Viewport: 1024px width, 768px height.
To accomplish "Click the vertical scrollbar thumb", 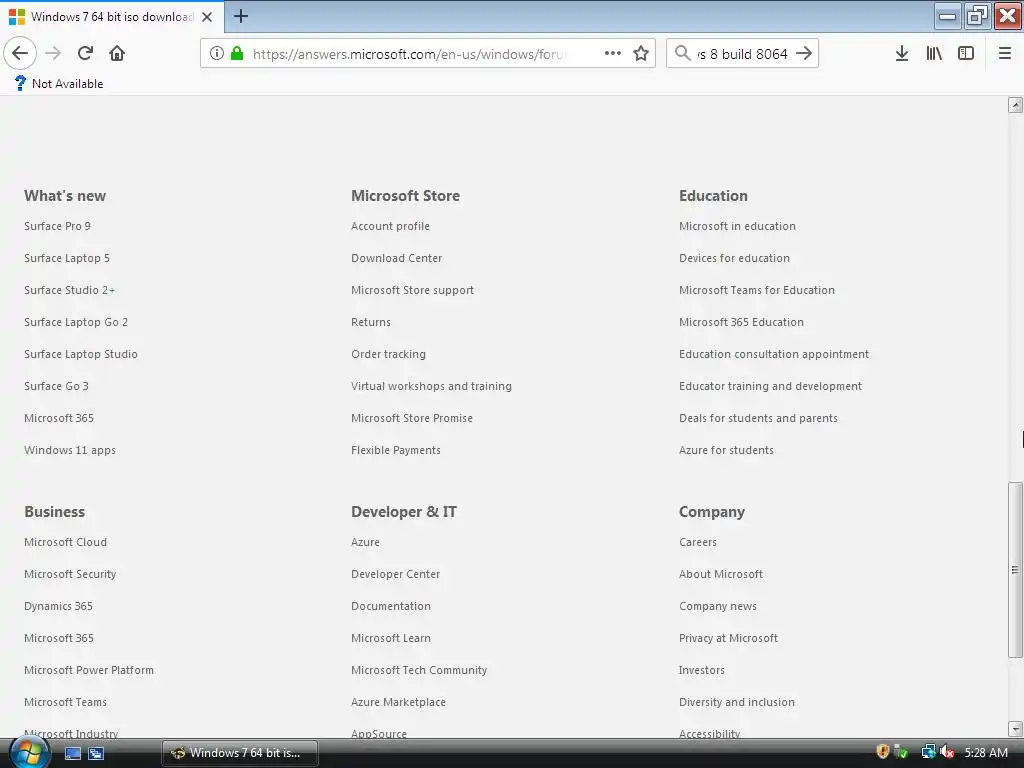I will pyautogui.click(x=1015, y=570).
